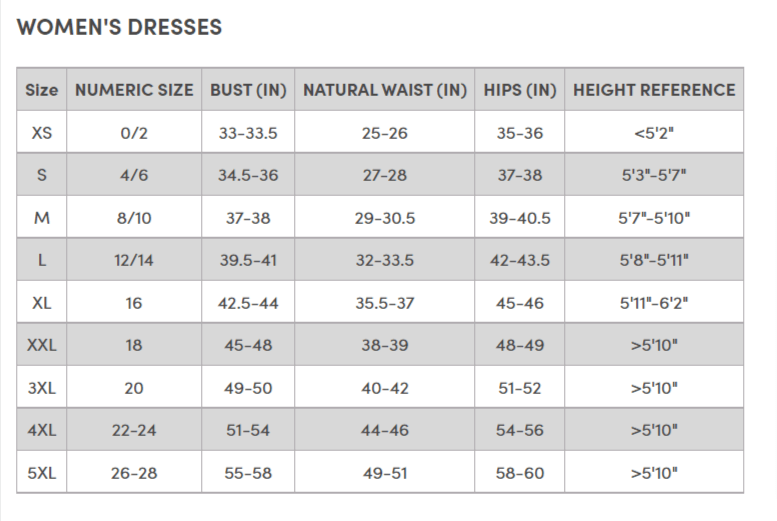The width and height of the screenshot is (777, 521).
Task: Select the HIPS (IN) column header
Action: [x=519, y=90]
